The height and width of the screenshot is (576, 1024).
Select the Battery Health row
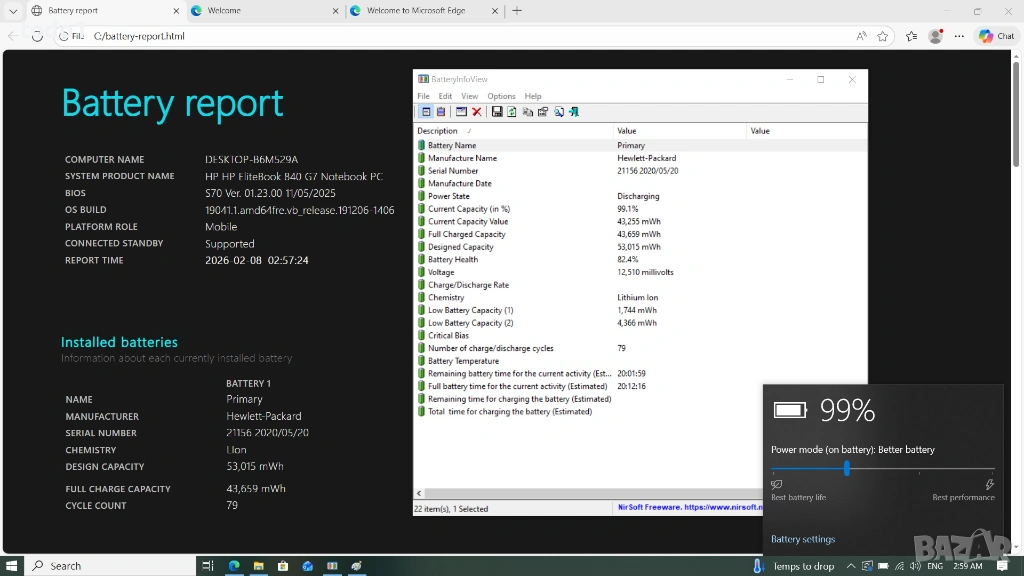453,259
